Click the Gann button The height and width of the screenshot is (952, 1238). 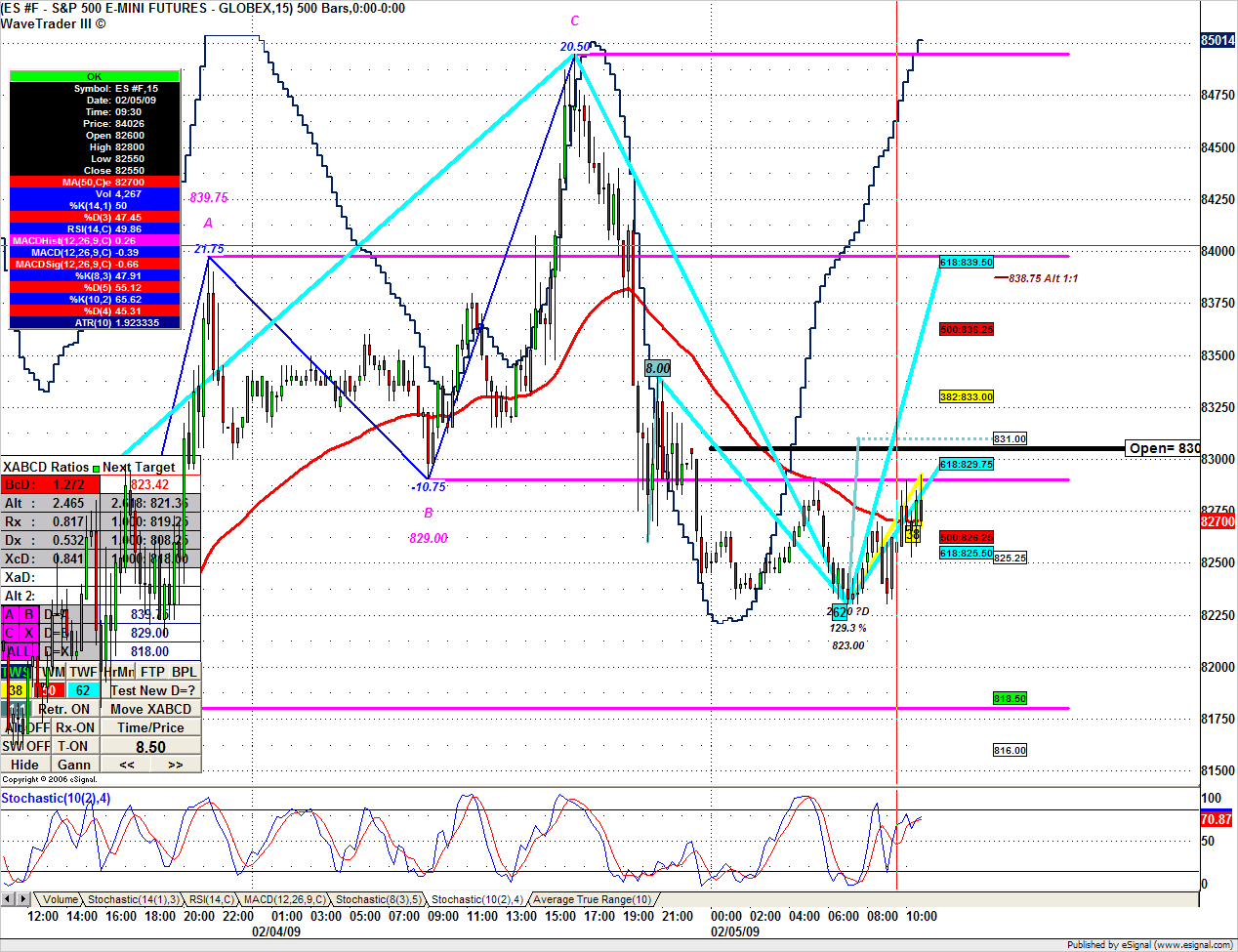tap(74, 765)
